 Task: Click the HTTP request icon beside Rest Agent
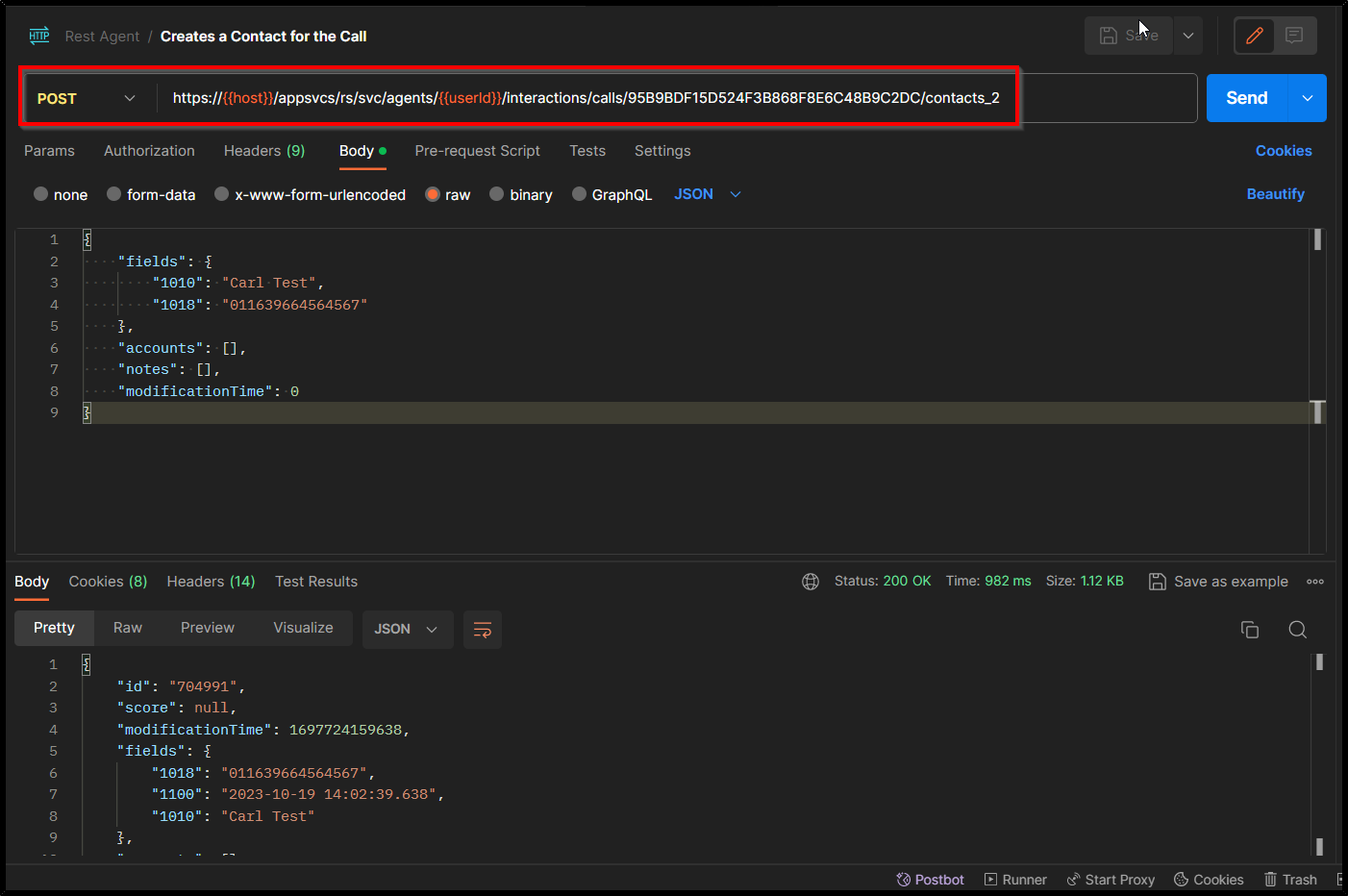pos(39,36)
